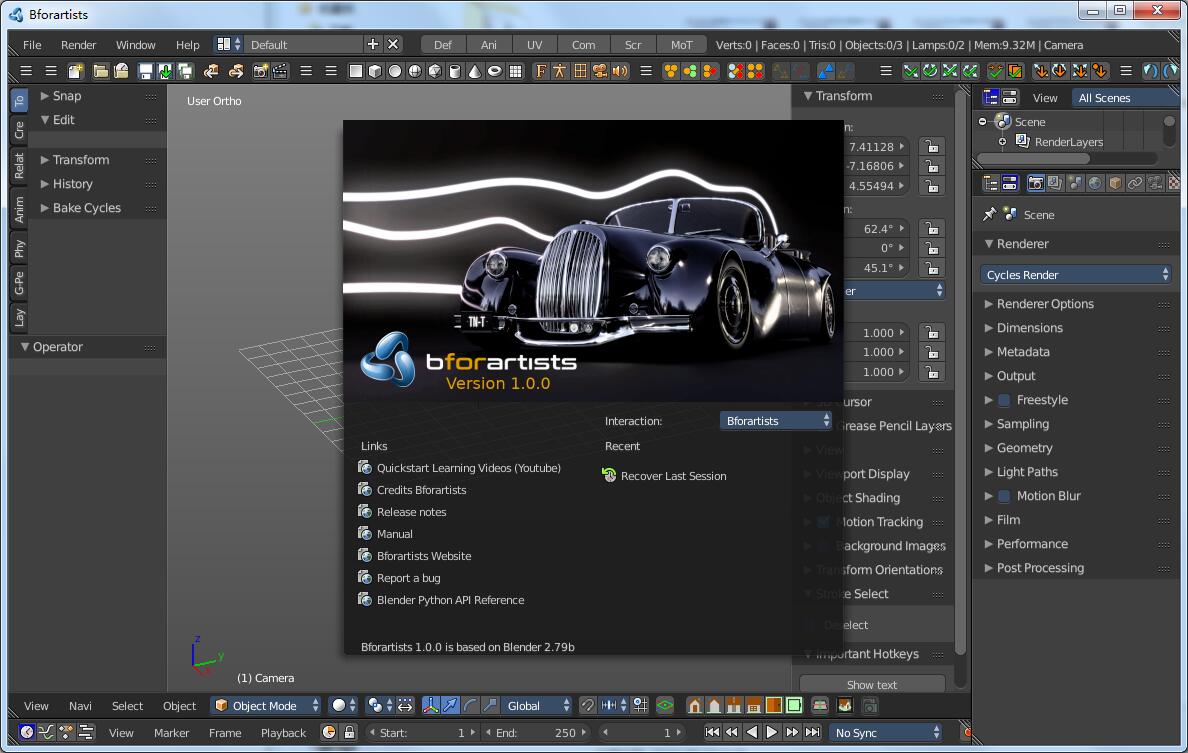Add a plane mesh primitive

pos(355,71)
